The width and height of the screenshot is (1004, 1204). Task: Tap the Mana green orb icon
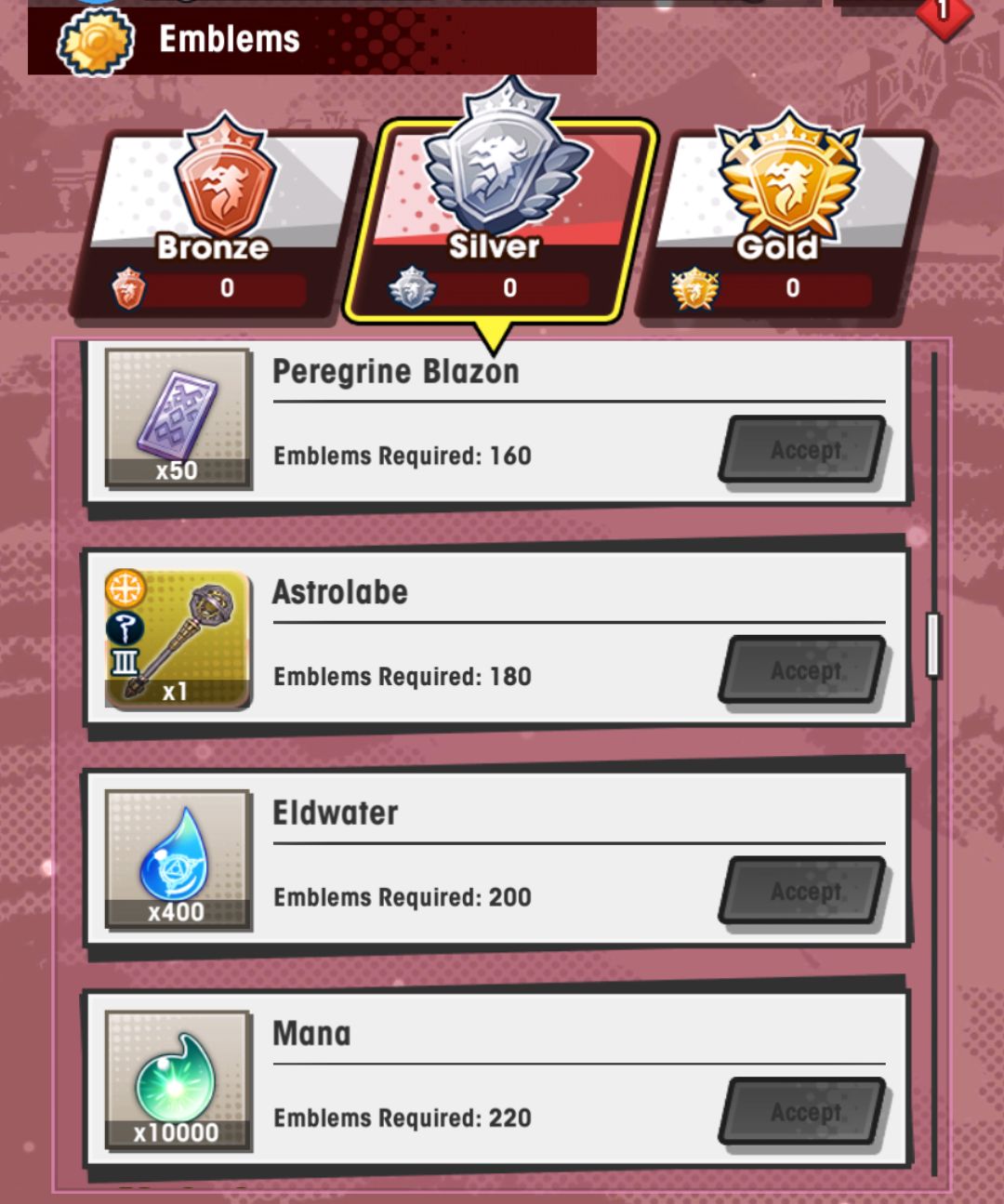[x=178, y=1080]
